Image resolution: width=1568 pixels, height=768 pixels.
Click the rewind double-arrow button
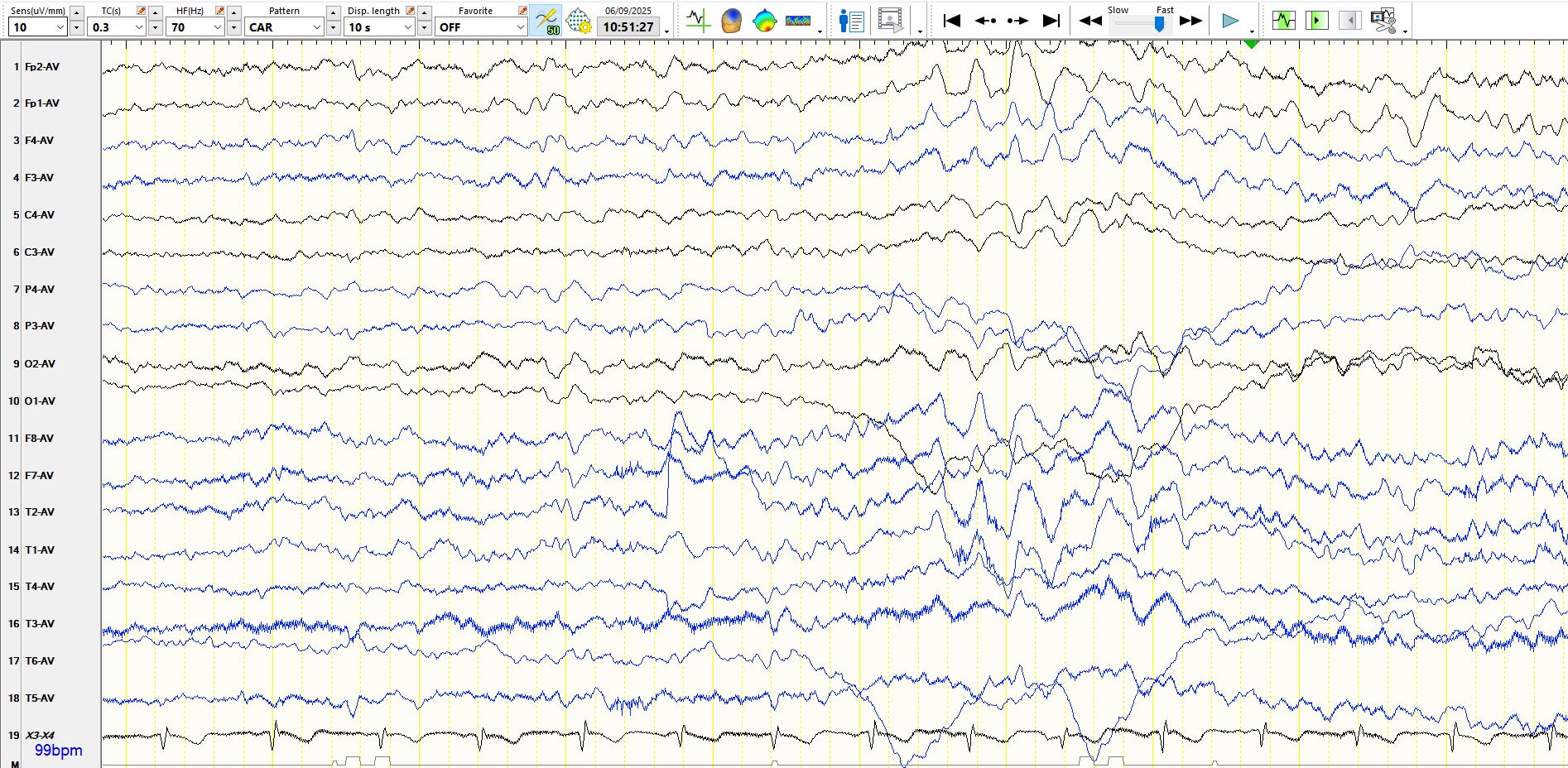[1090, 21]
